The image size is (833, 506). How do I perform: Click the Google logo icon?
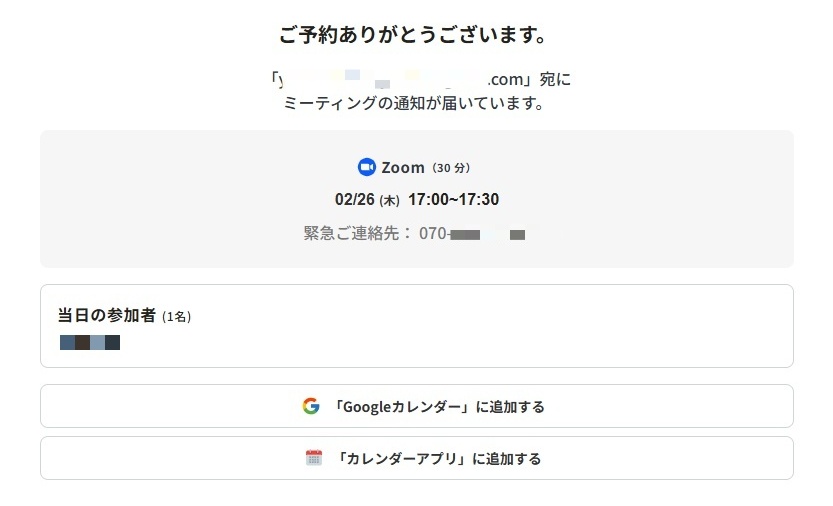click(311, 406)
